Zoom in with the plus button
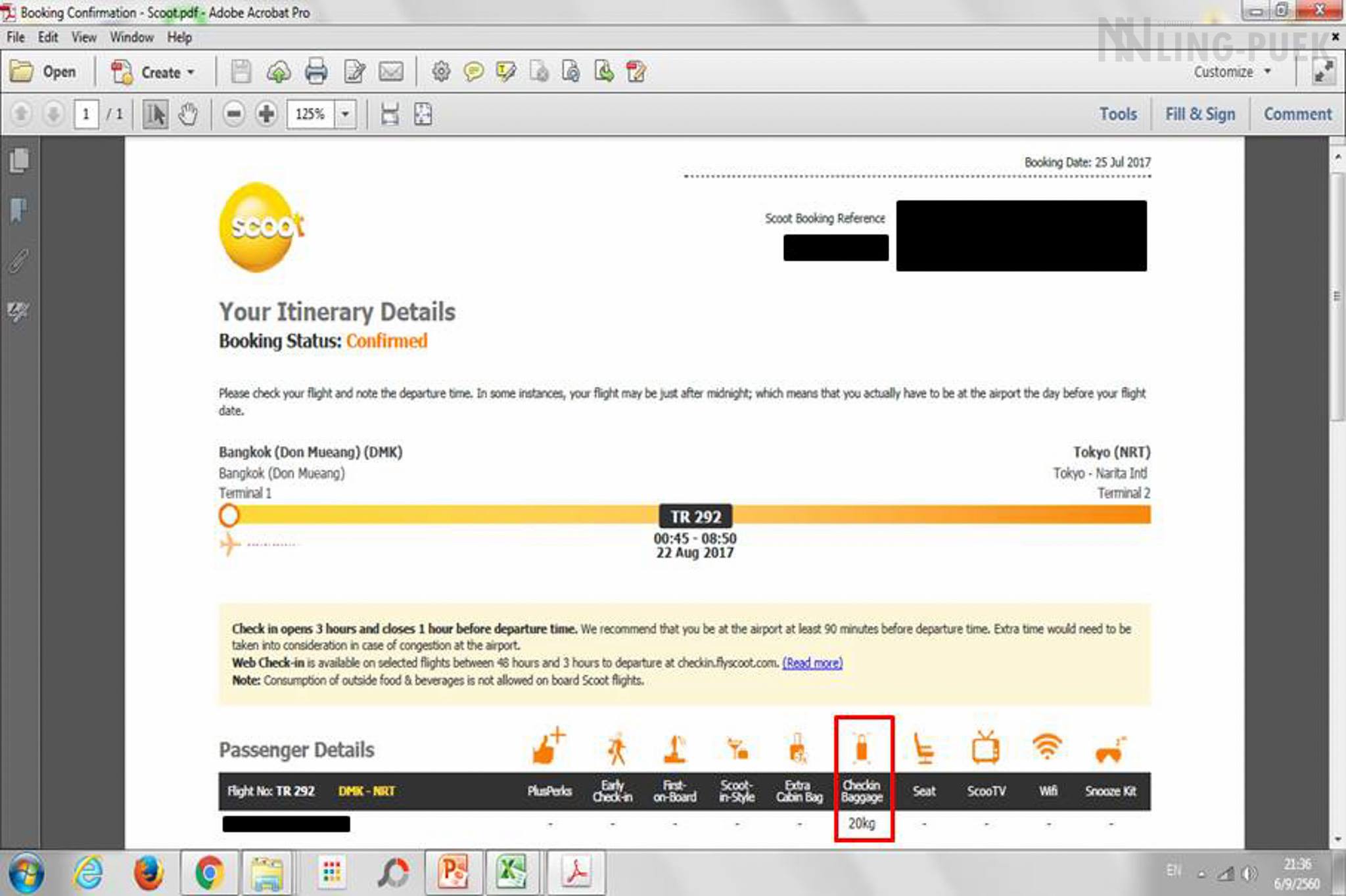Image resolution: width=1346 pixels, height=896 pixels. [x=266, y=114]
